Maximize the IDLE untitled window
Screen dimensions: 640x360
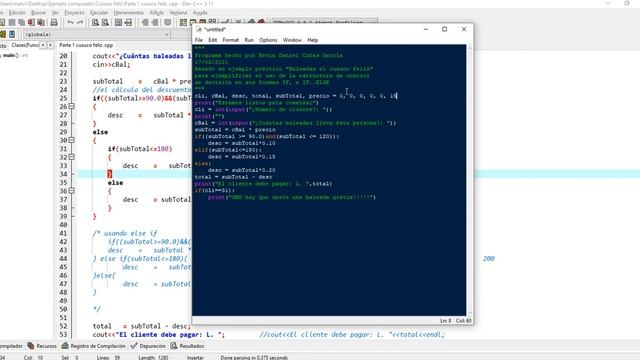pos(444,29)
